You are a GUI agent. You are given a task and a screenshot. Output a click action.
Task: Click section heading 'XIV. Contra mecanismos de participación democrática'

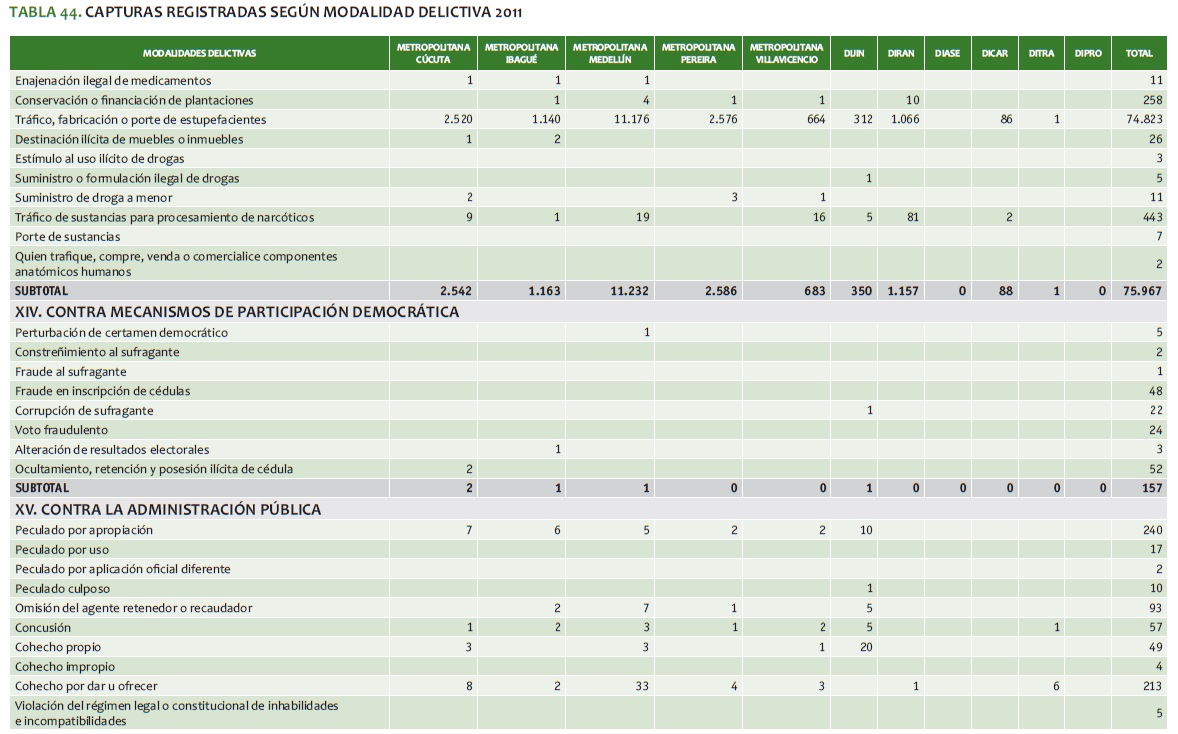click(237, 312)
